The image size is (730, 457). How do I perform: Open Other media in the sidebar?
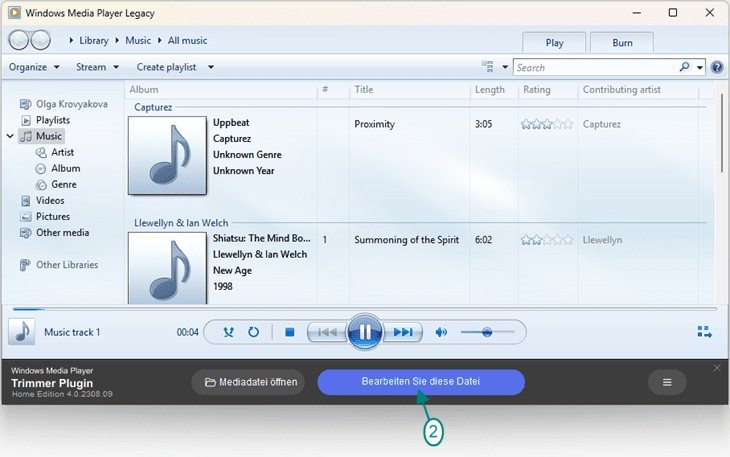tap(55, 233)
